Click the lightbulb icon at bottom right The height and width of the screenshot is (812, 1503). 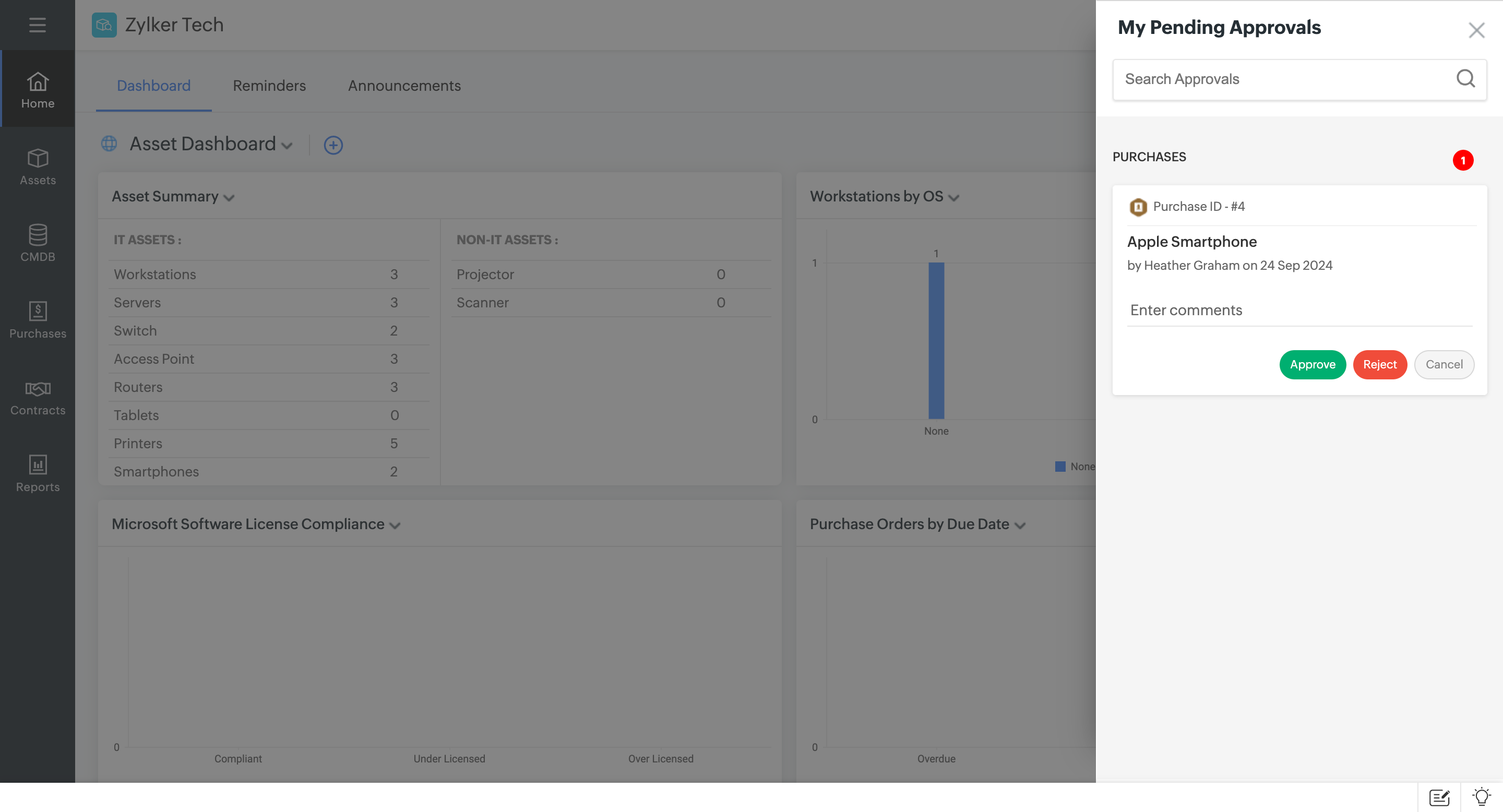coord(1482,797)
